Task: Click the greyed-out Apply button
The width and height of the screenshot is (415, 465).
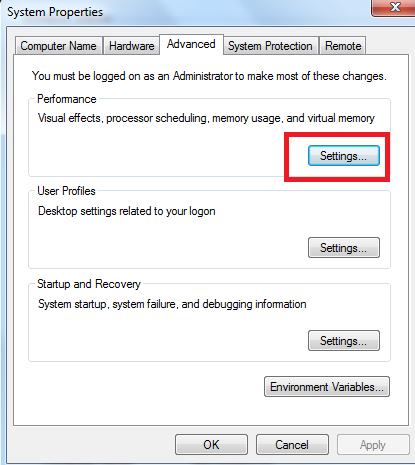Action: pos(373,445)
